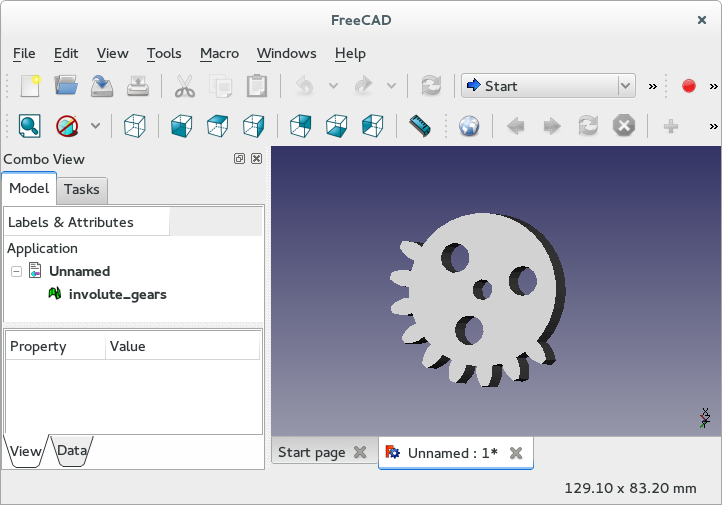722x505 pixels.
Task: Open the Help menu
Action: coord(350,53)
